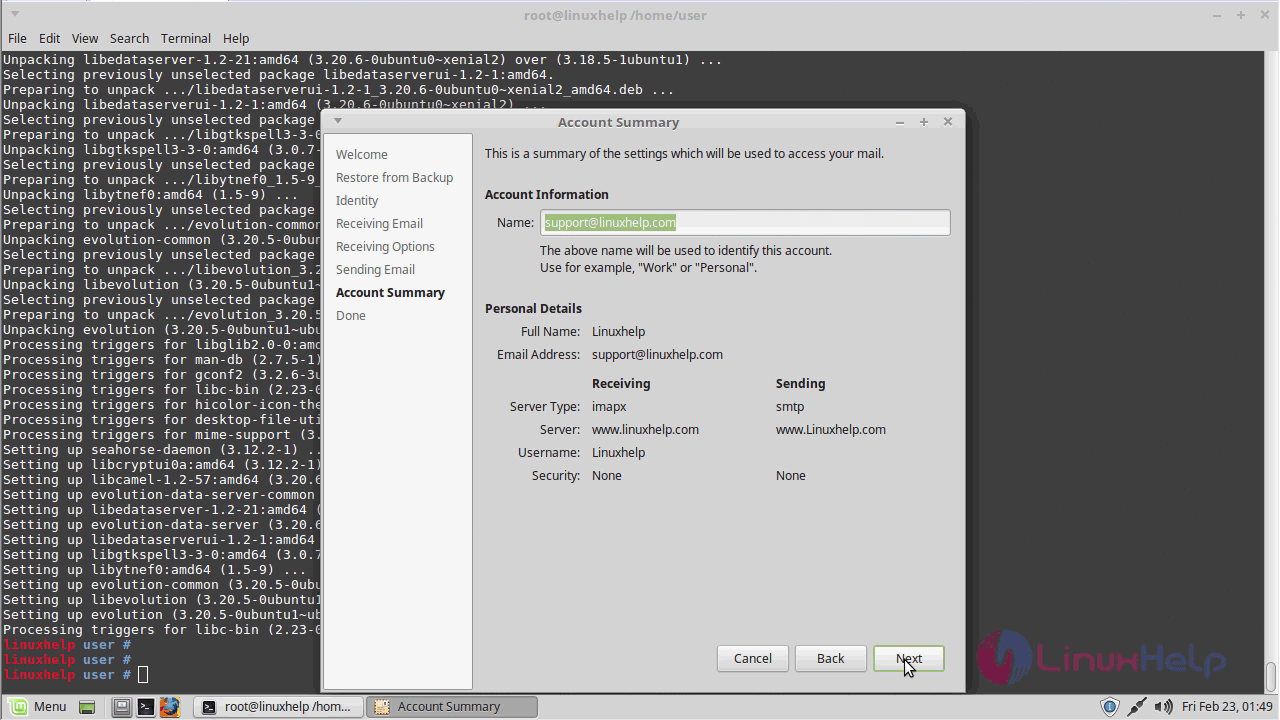Click Username value Linuxhelp

[x=618, y=452]
